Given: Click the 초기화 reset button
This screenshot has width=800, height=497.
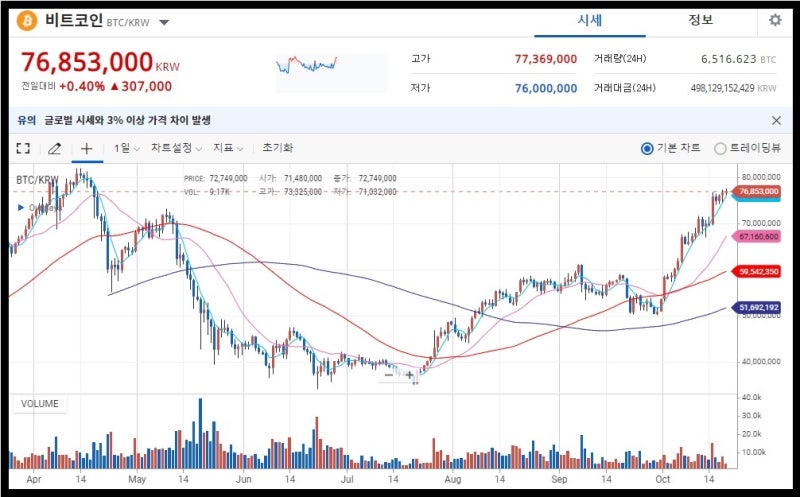Looking at the screenshot, I should (x=278, y=147).
